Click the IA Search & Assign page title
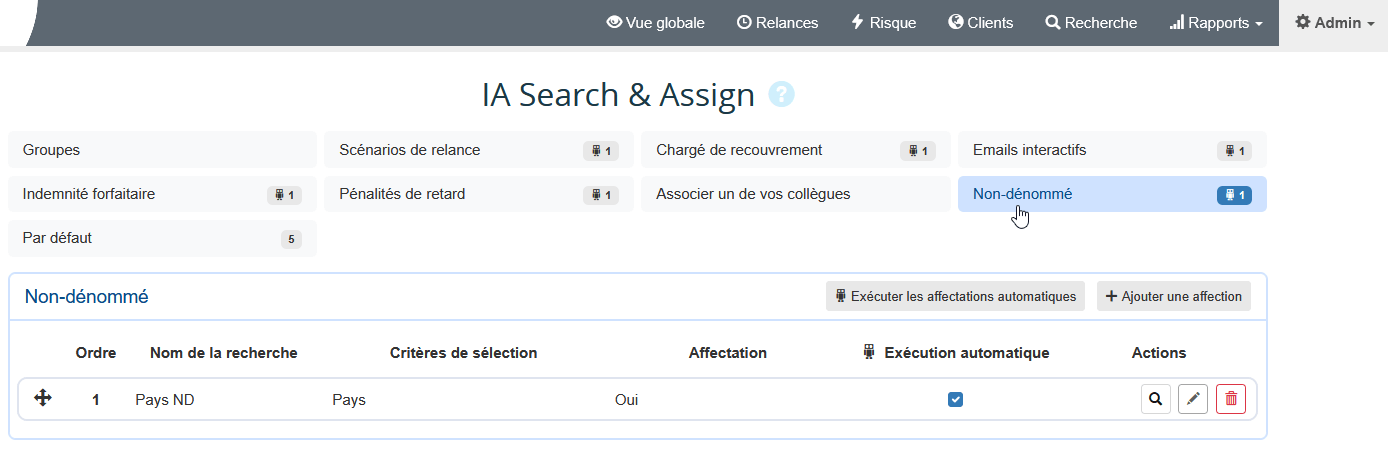This screenshot has width=1388, height=449. (x=618, y=95)
